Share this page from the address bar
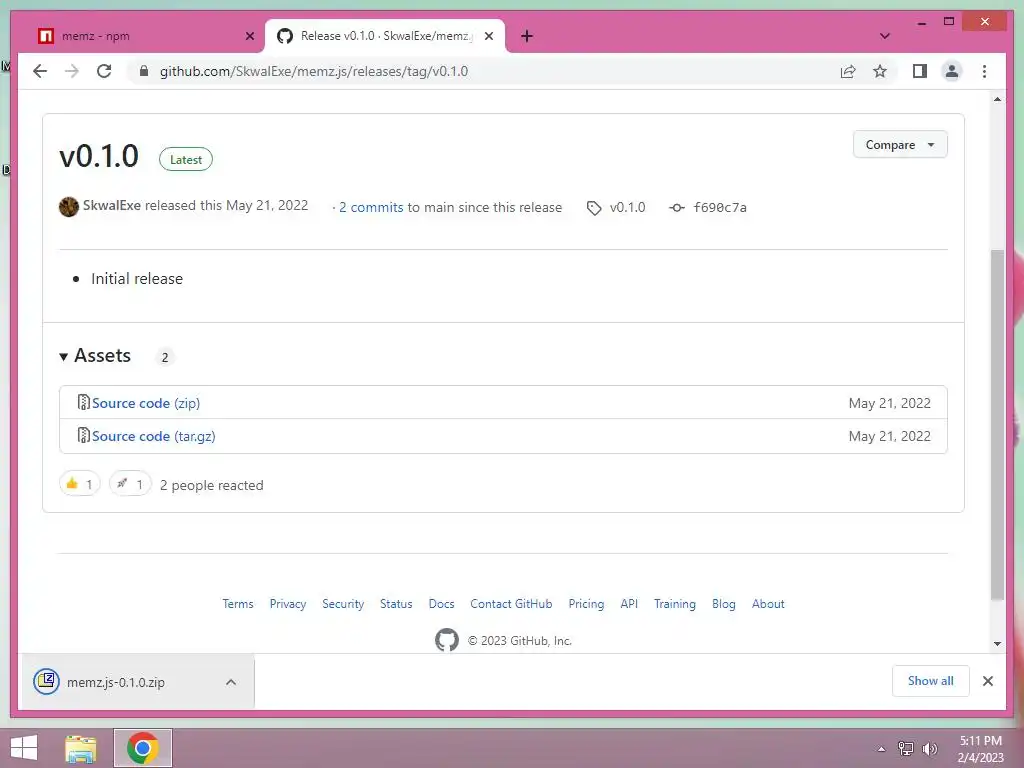The image size is (1024, 768). [x=848, y=71]
